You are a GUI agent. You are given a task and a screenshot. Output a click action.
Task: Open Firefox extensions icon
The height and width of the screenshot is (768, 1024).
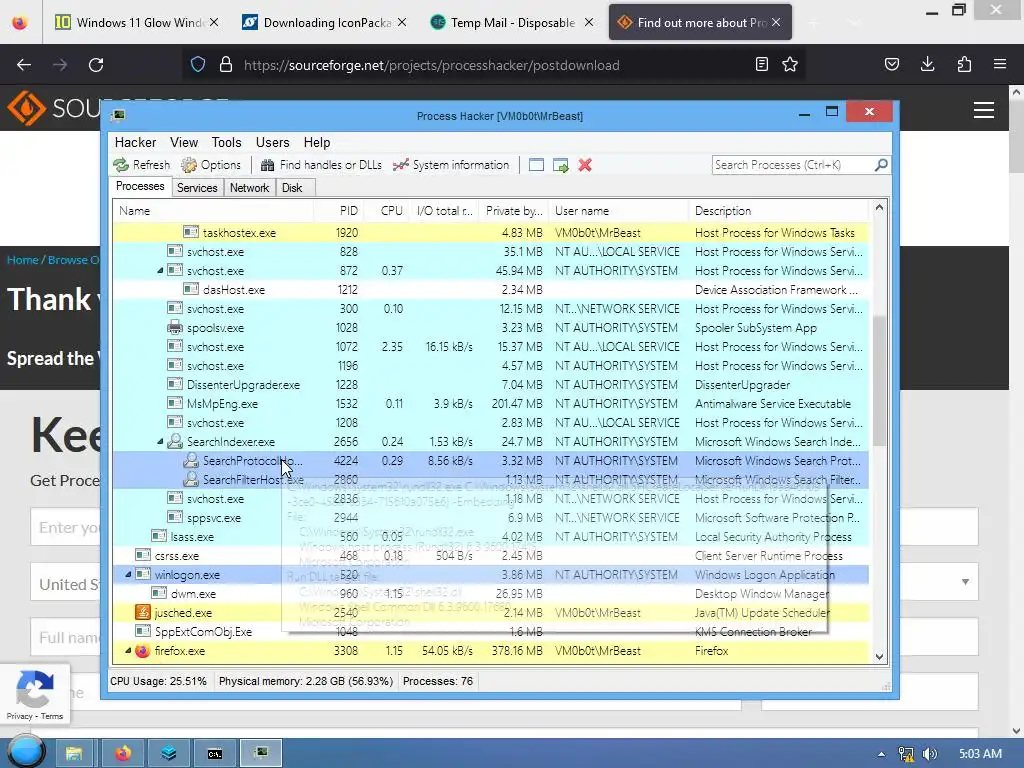tap(964, 64)
